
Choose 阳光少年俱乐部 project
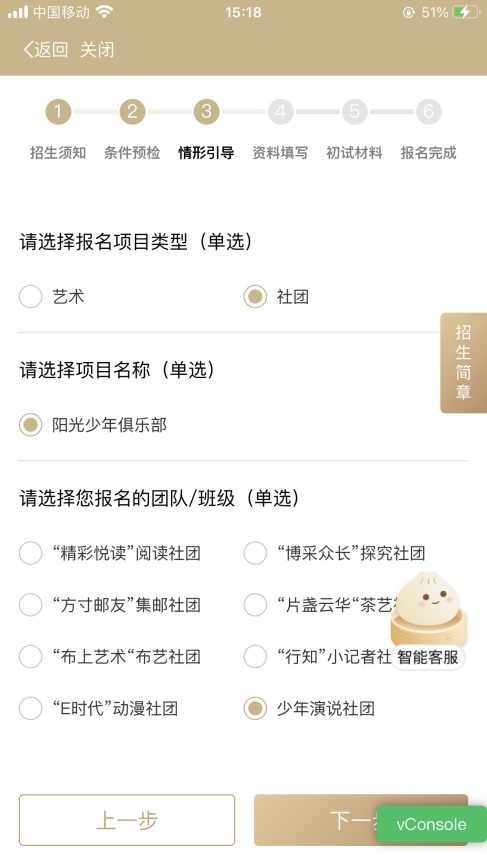(x=93, y=425)
